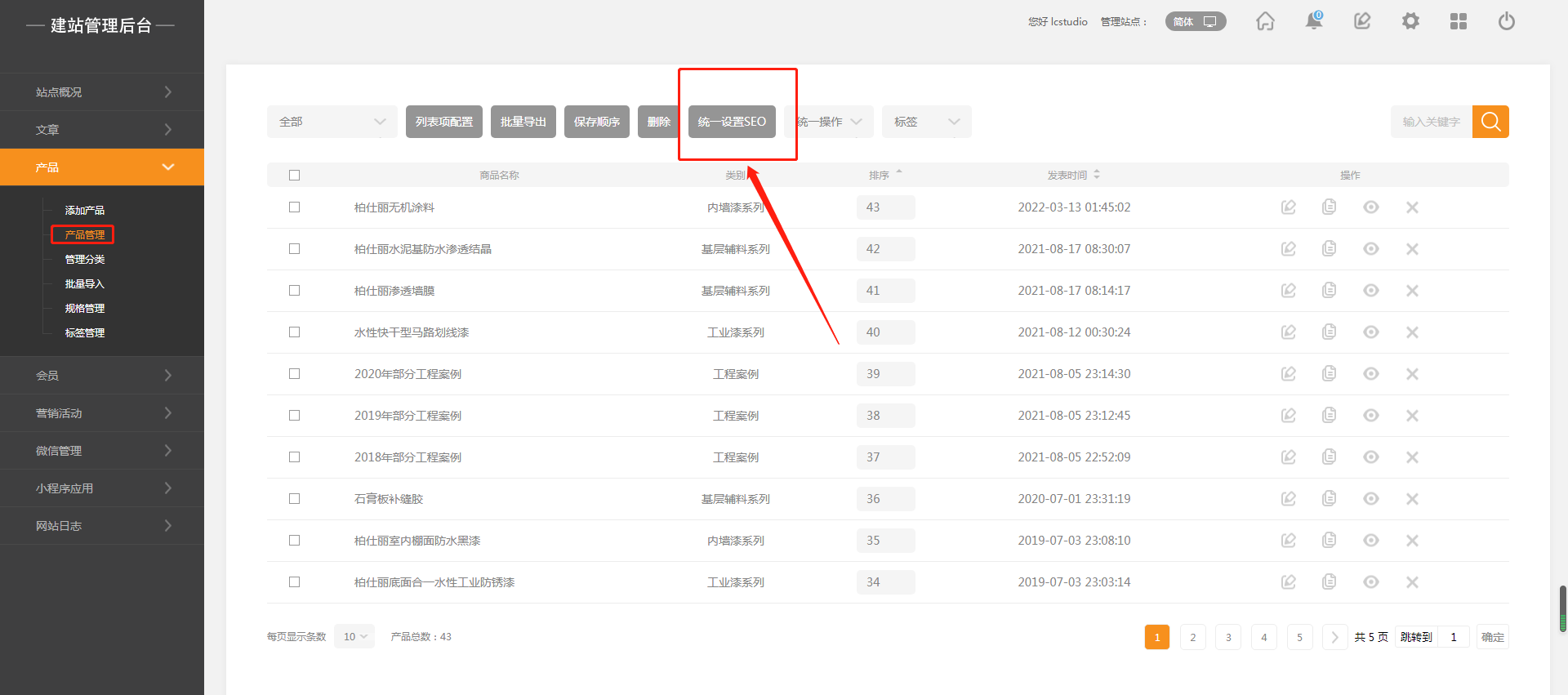Open the 标签 filter dropdown

(926, 122)
